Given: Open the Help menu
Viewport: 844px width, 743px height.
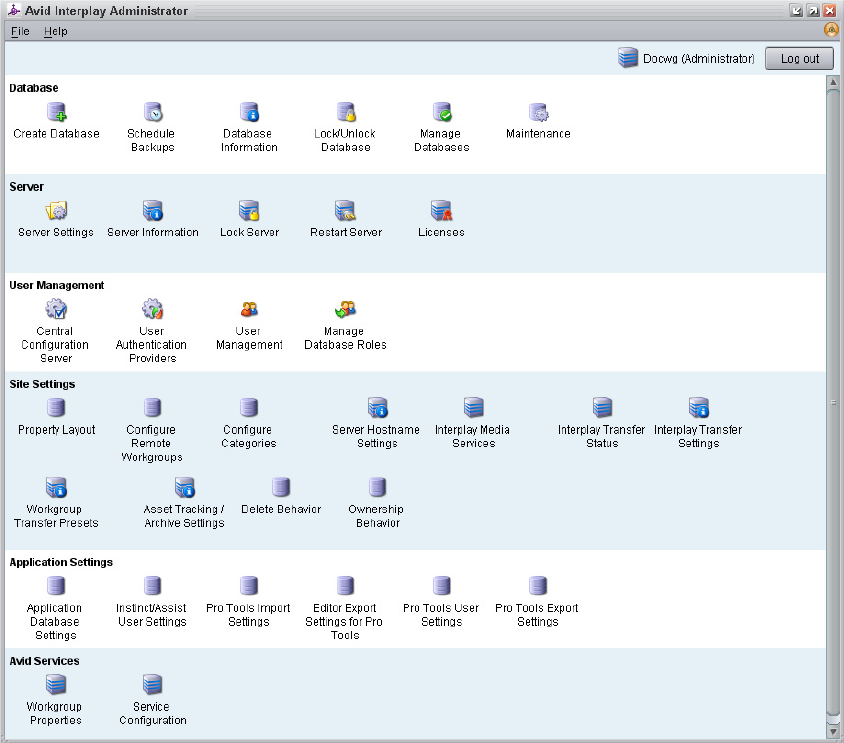Looking at the screenshot, I should point(55,31).
